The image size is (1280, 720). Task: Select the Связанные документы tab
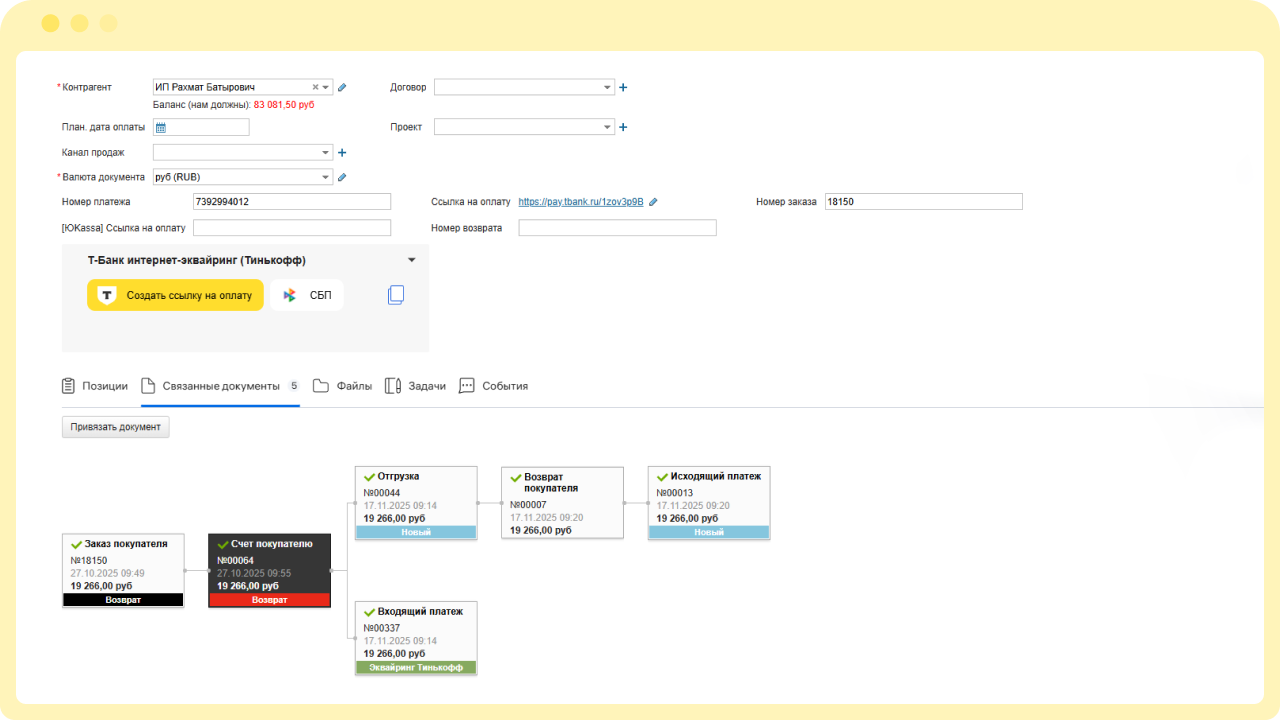click(220, 386)
